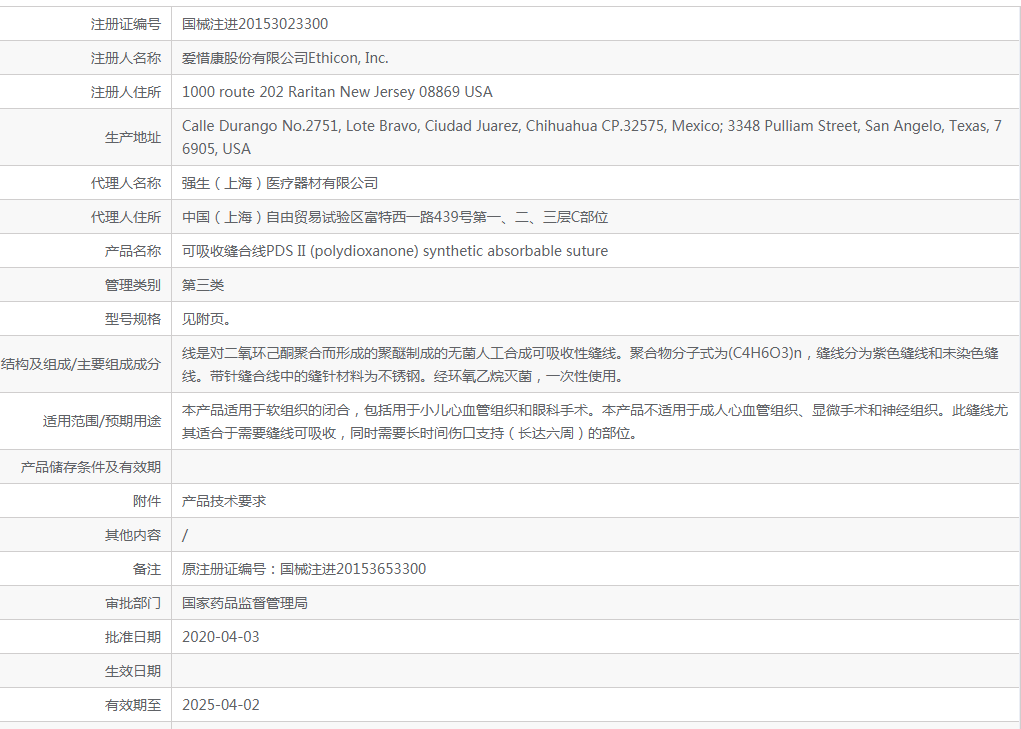Select the 附件 label
This screenshot has width=1021, height=729.
pyautogui.click(x=147, y=501)
